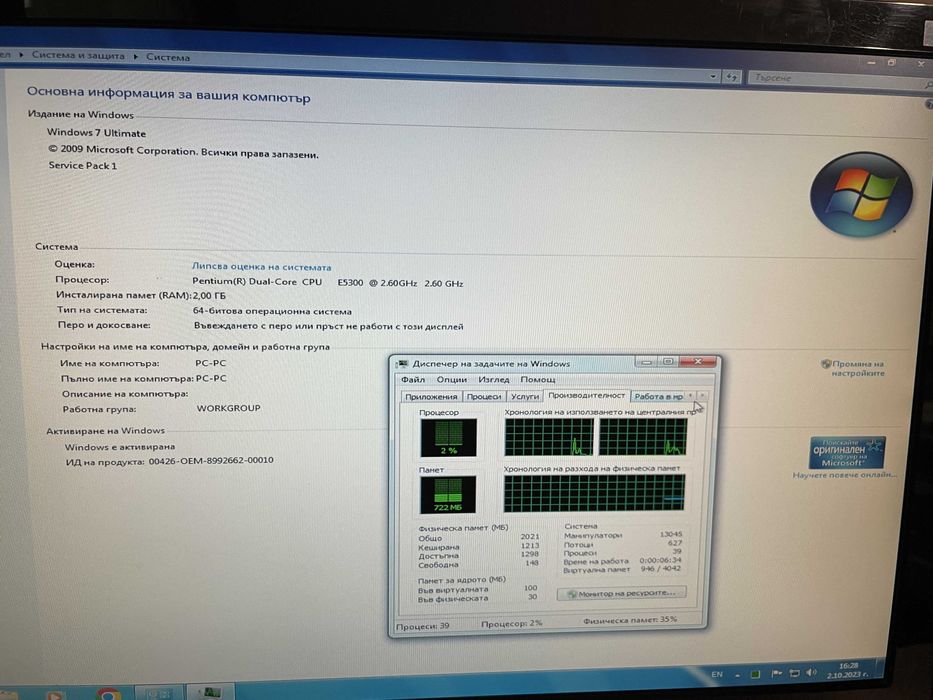Screen dimensions: 933x700
Task: Switch to the Приложения tab
Action: tap(431, 396)
